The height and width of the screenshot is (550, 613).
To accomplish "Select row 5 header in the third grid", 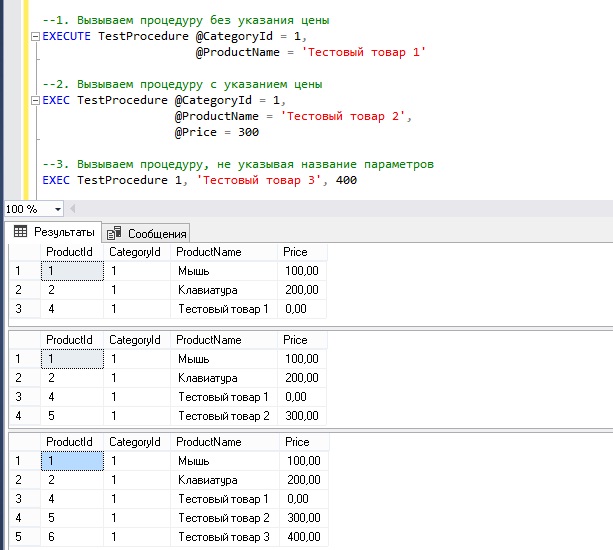I will tap(19, 537).
